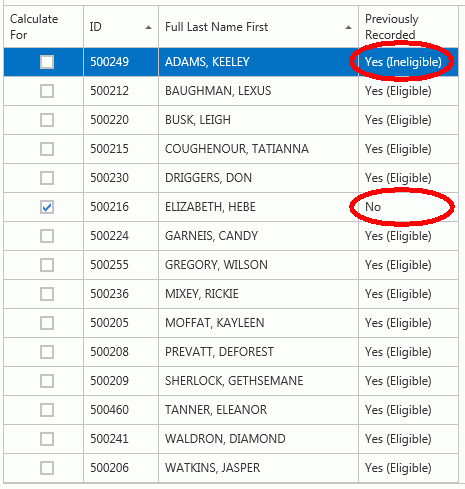Check the Calculate For box for ADAMS, KEELEY
This screenshot has height=489, width=465.
(47, 62)
